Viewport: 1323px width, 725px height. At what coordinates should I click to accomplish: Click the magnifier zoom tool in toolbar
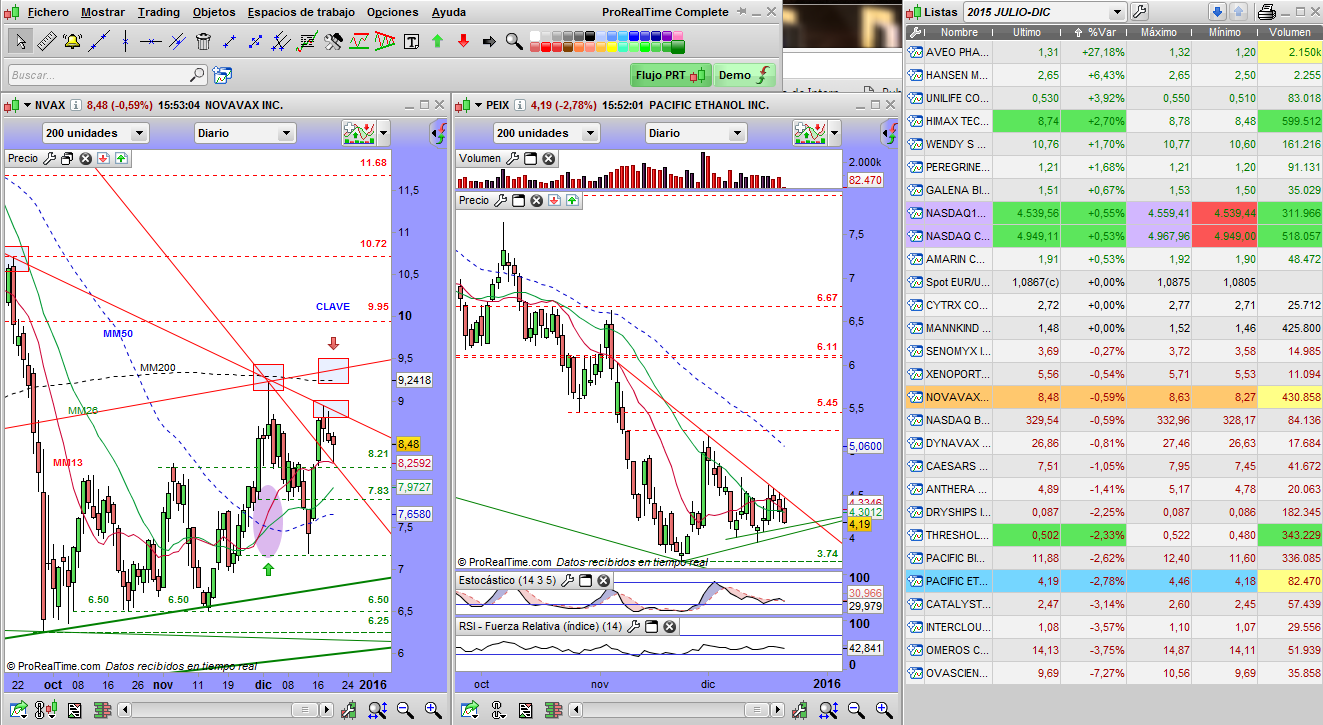[x=514, y=42]
